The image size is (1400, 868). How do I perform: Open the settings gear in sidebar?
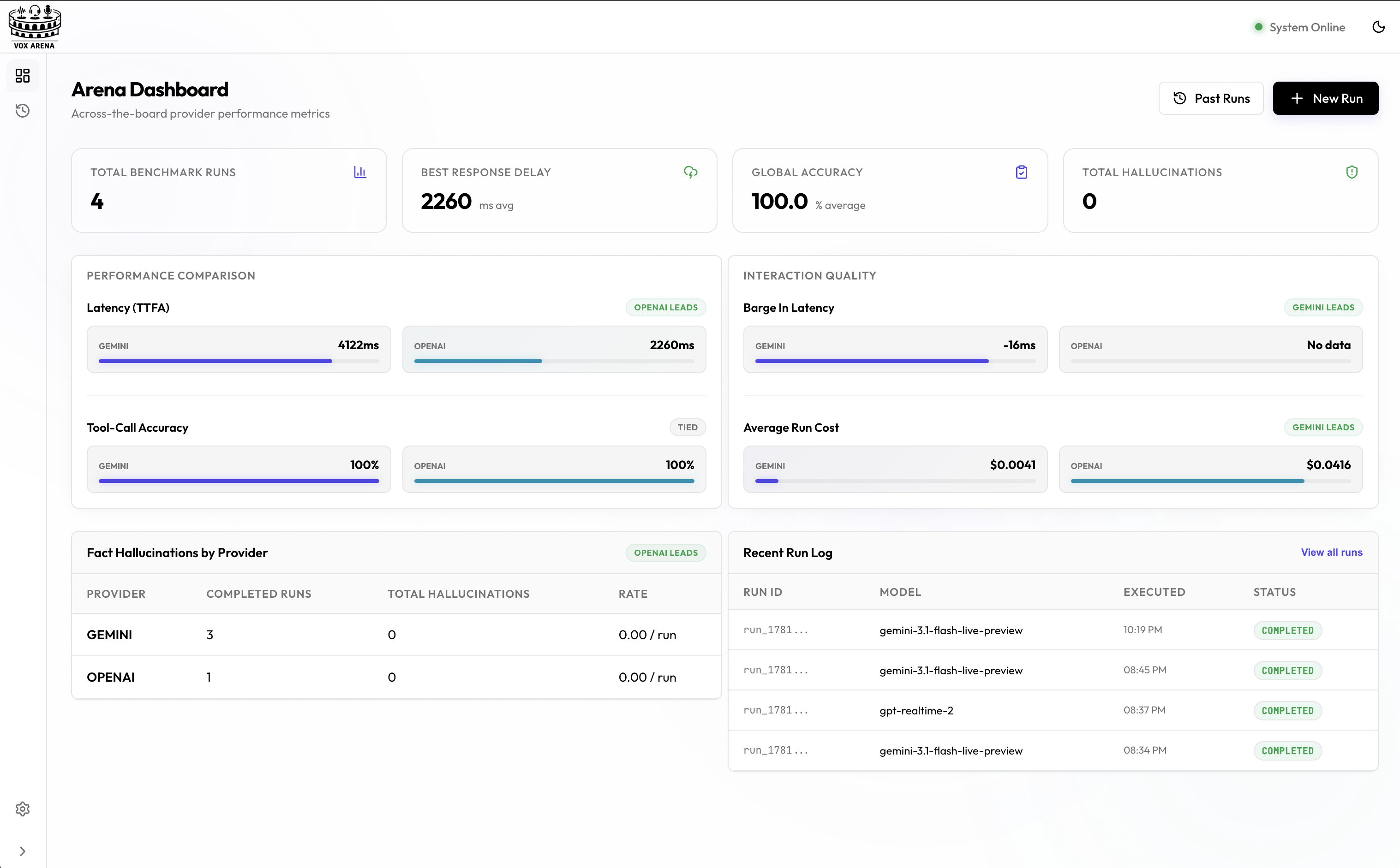tap(23, 809)
